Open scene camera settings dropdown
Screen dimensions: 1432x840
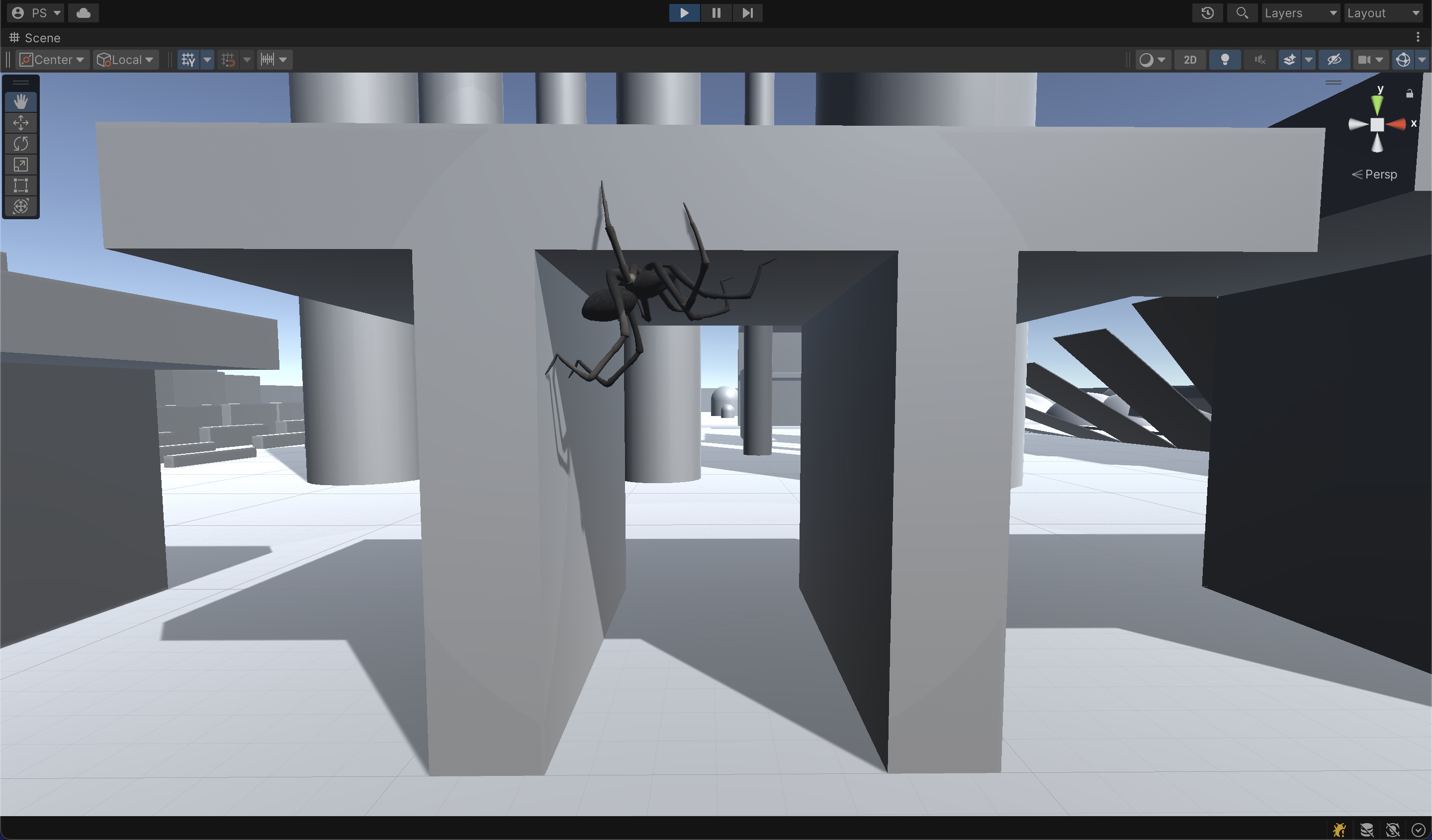tap(1371, 60)
